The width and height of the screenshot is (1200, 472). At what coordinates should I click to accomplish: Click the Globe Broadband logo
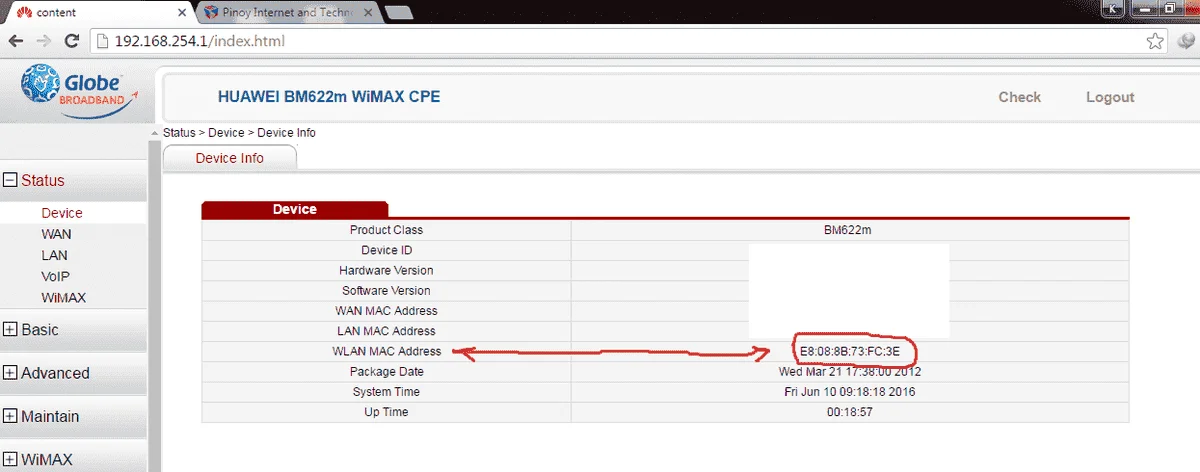click(77, 93)
